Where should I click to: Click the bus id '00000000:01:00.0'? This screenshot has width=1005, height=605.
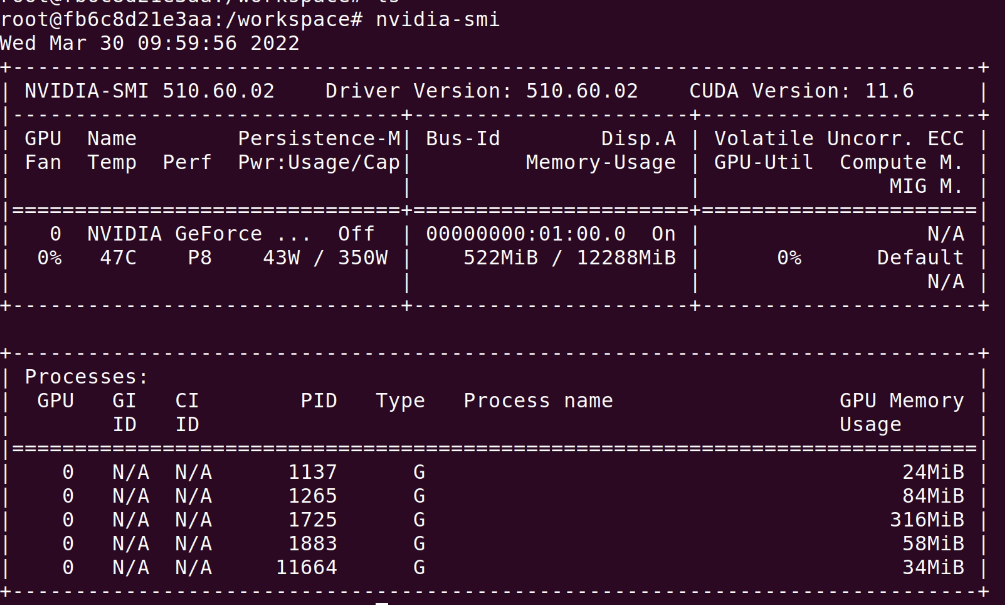click(526, 234)
